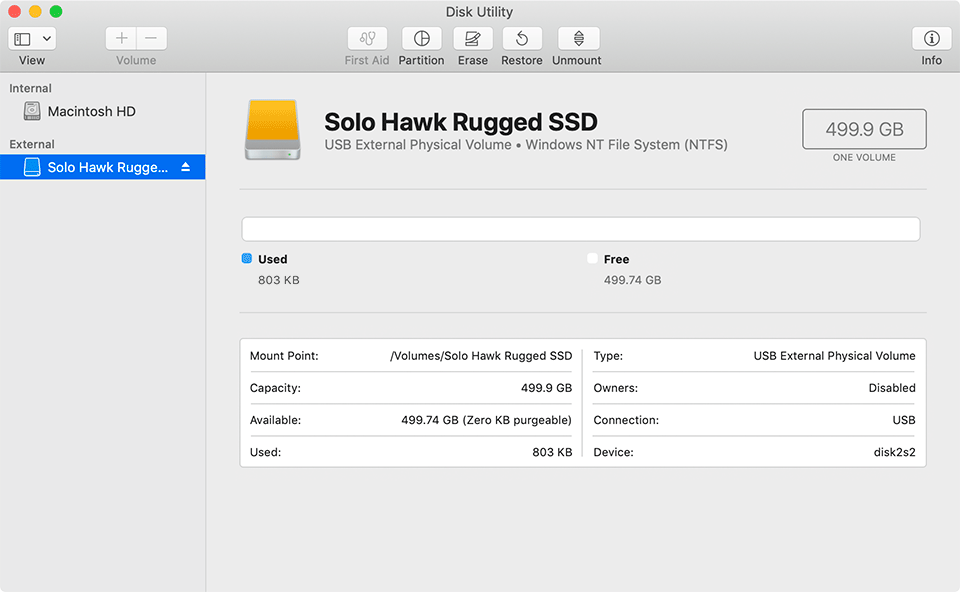Viewport: 960px width, 592px height.
Task: Click the disk usage bar
Action: tap(580, 229)
